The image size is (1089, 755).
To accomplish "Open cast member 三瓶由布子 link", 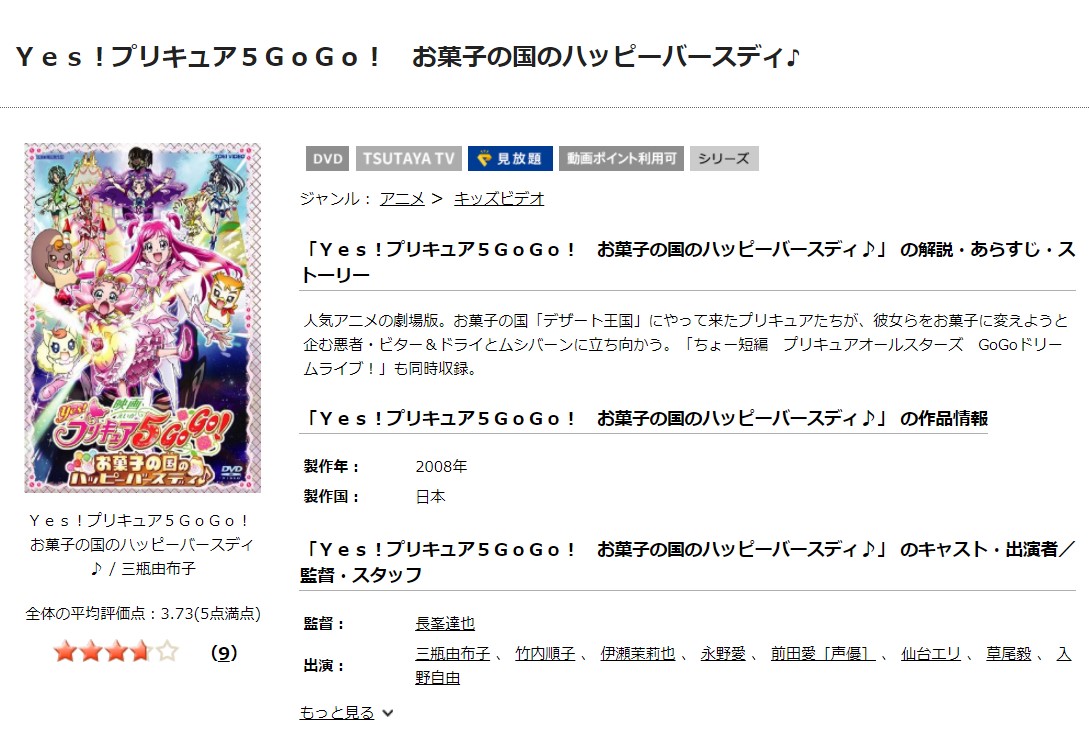I will [x=452, y=654].
